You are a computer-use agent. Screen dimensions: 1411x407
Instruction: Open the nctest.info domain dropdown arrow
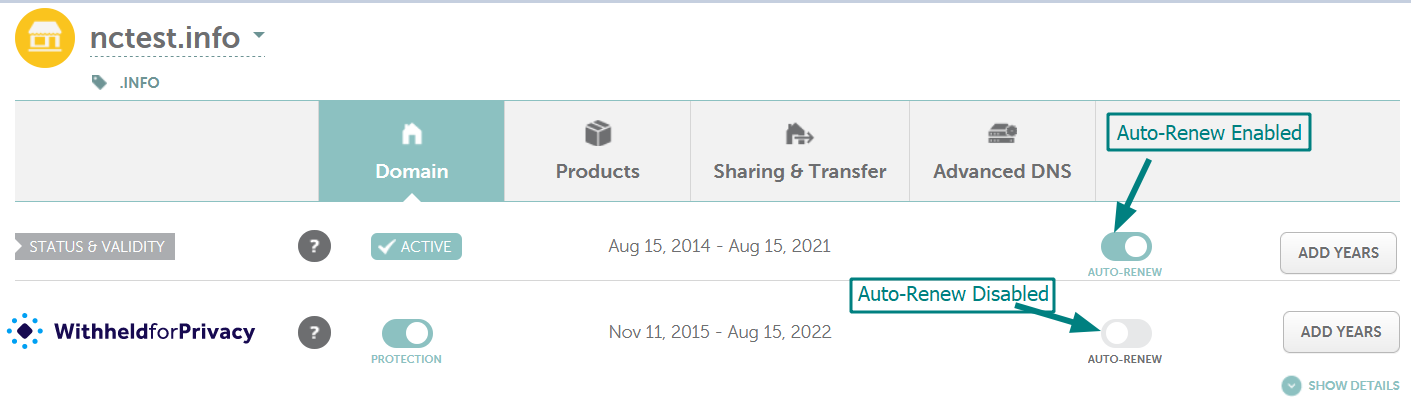pos(258,36)
